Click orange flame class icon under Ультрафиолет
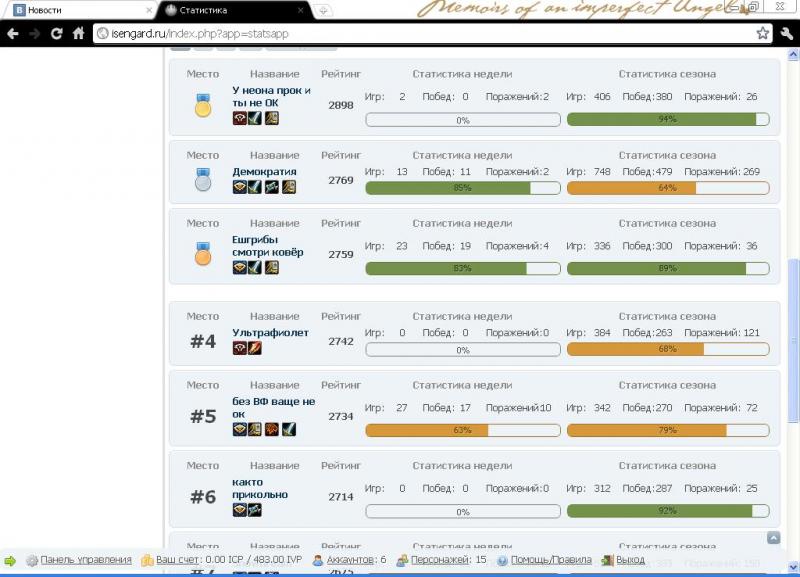This screenshot has width=800, height=577. (255, 348)
